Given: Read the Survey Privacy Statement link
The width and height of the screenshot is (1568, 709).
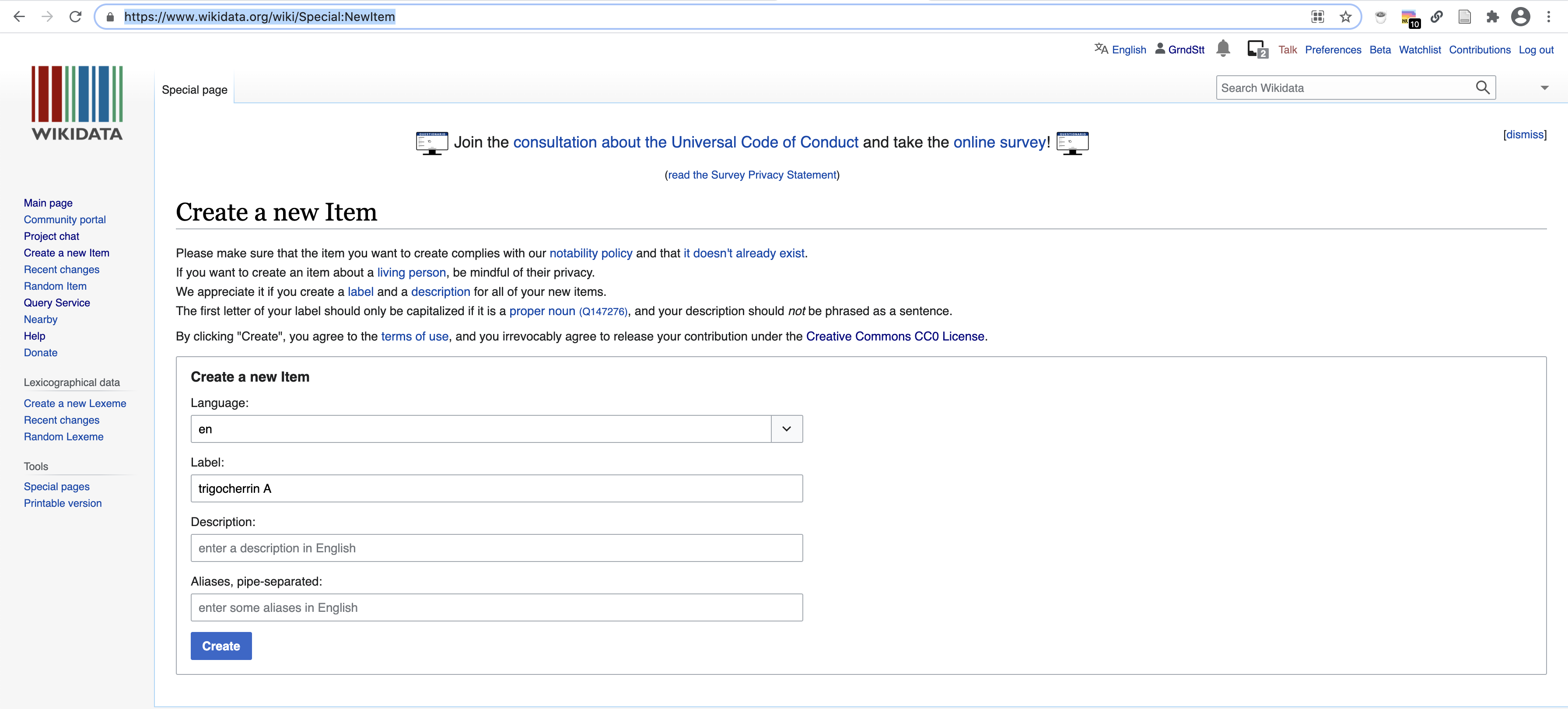Looking at the screenshot, I should 752,175.
